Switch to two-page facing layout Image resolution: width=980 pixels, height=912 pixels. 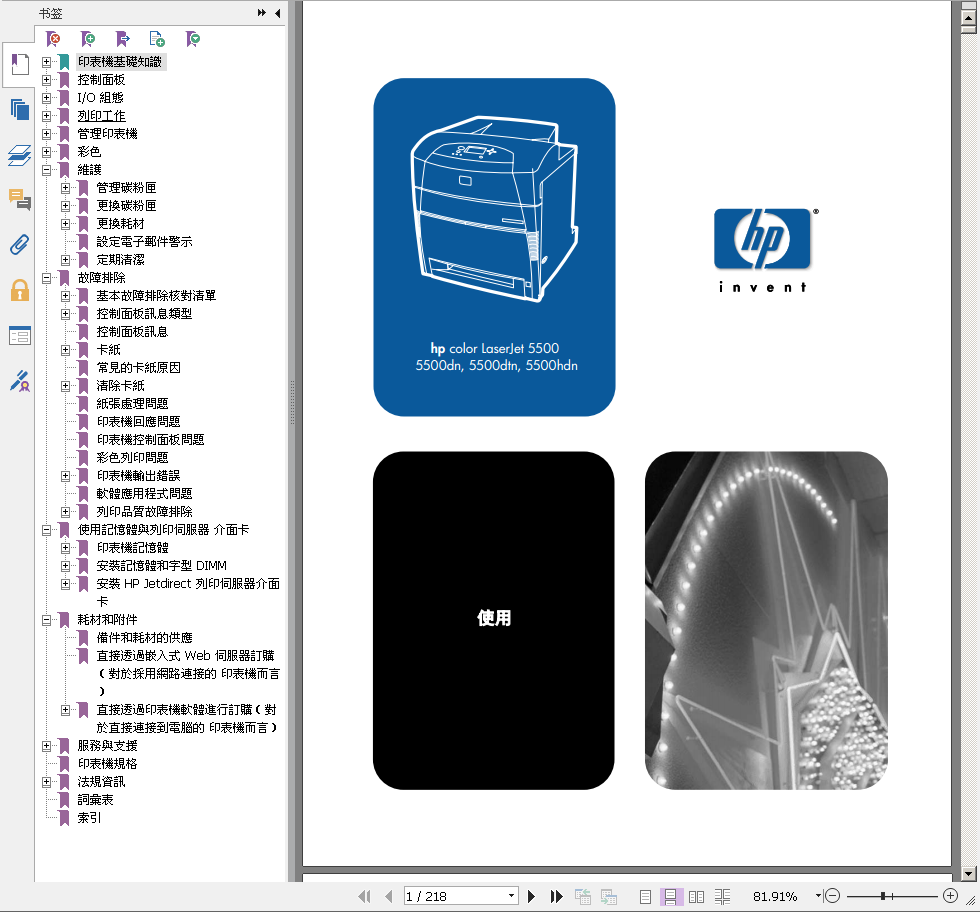pyautogui.click(x=696, y=897)
